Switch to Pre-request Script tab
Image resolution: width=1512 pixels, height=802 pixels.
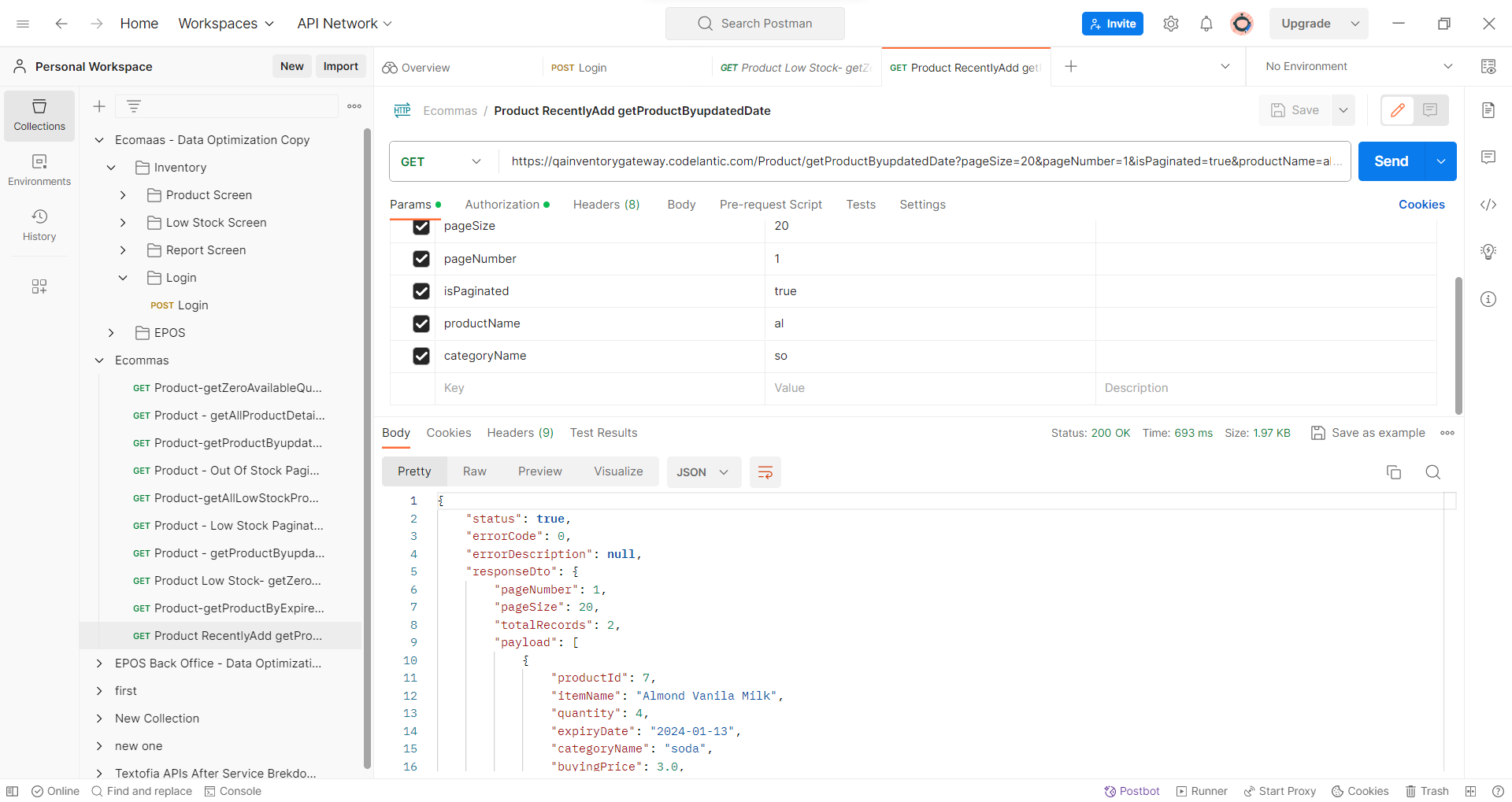point(770,205)
